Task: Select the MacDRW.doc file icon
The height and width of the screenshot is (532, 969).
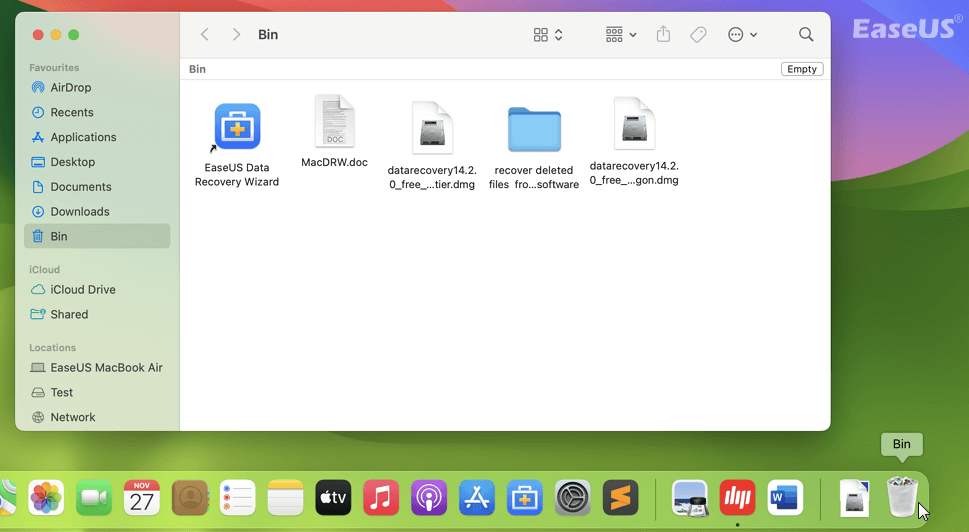Action: click(x=334, y=122)
